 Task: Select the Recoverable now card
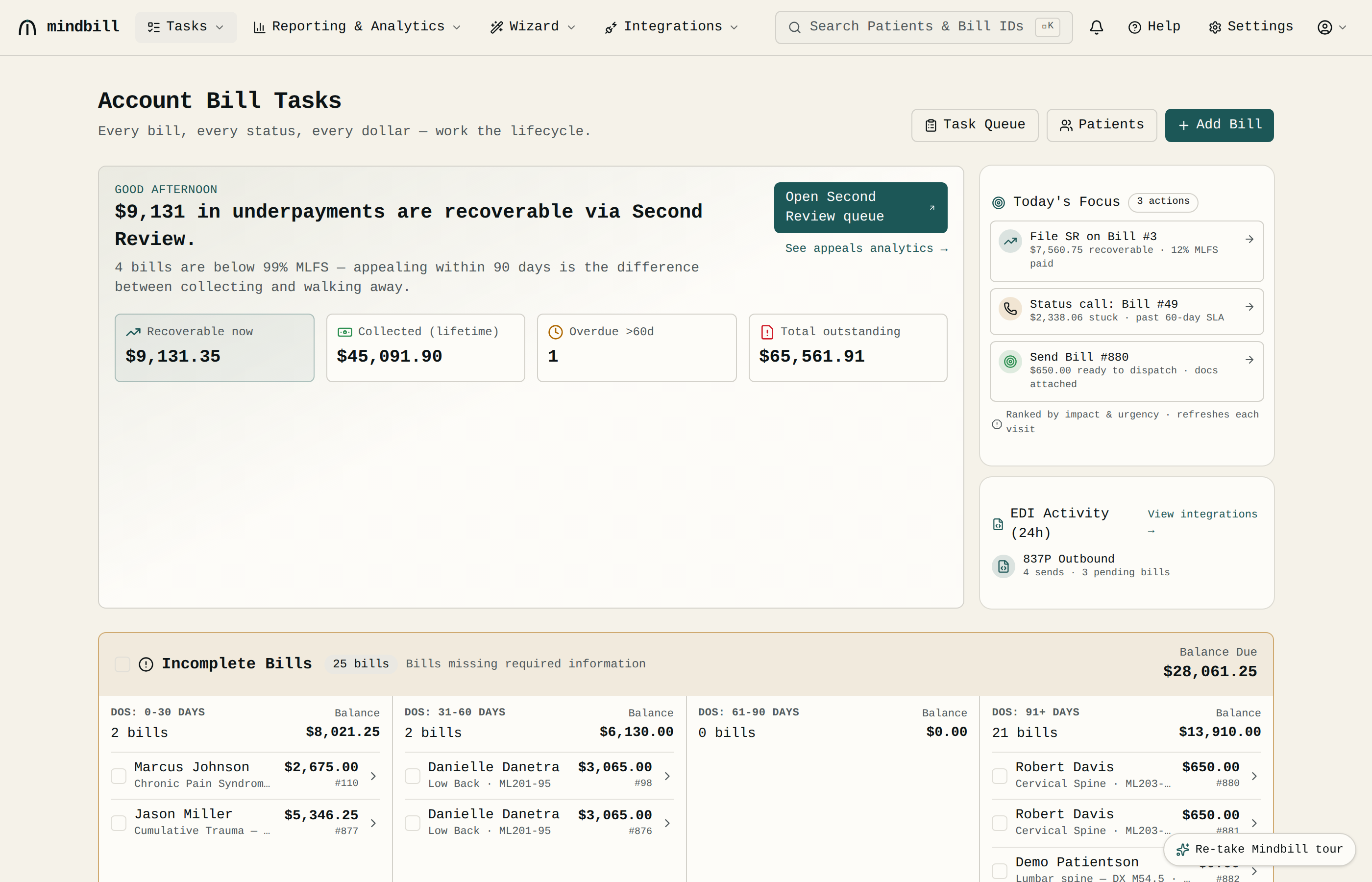point(214,347)
